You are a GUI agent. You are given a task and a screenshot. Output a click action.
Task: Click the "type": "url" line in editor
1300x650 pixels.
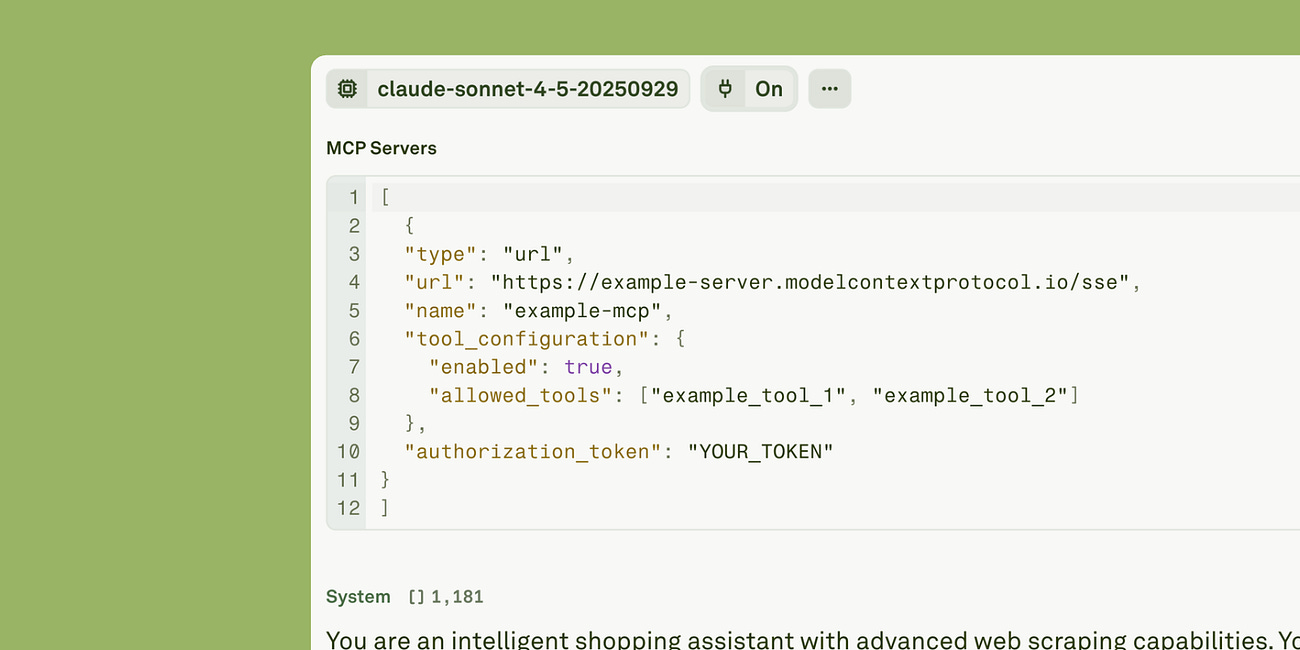[489, 254]
